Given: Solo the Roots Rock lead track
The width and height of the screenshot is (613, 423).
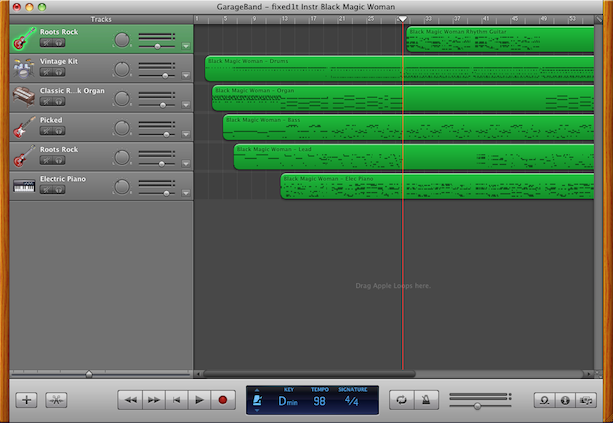Looking at the screenshot, I should 59,160.
